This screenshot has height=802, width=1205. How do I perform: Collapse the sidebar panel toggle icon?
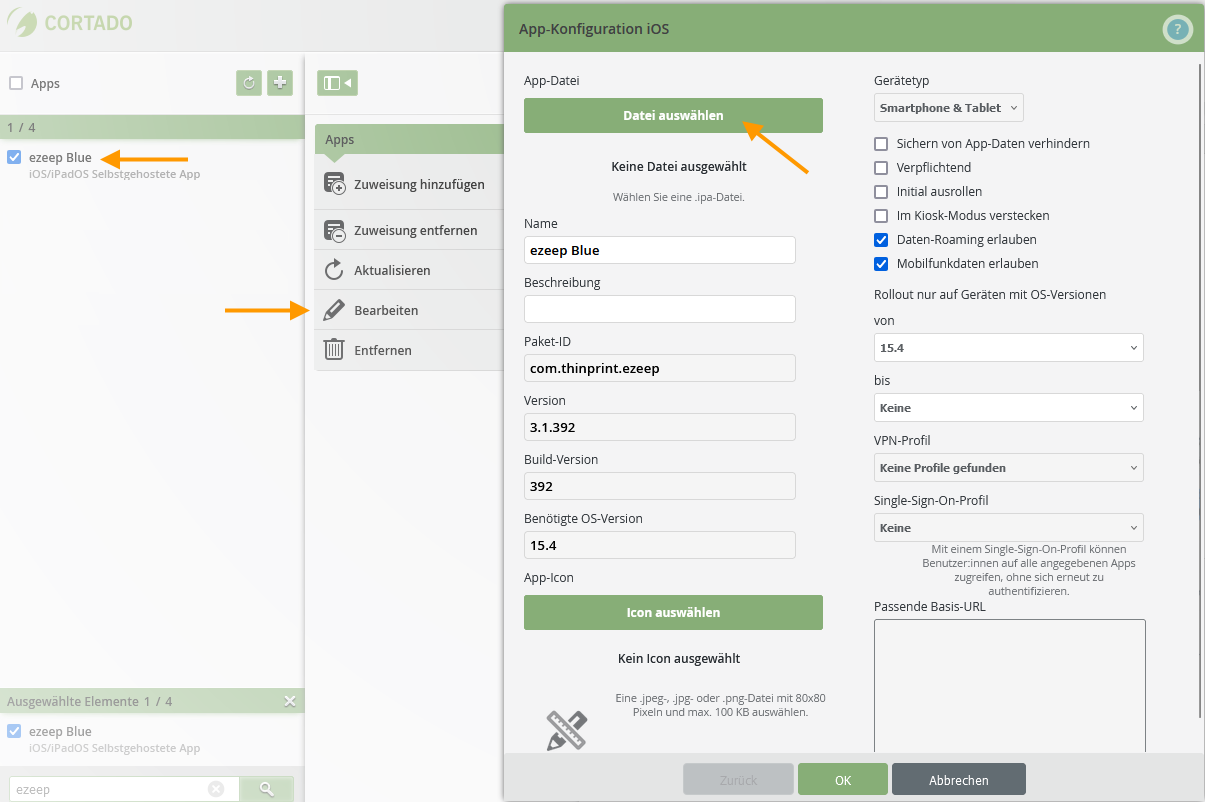click(337, 83)
